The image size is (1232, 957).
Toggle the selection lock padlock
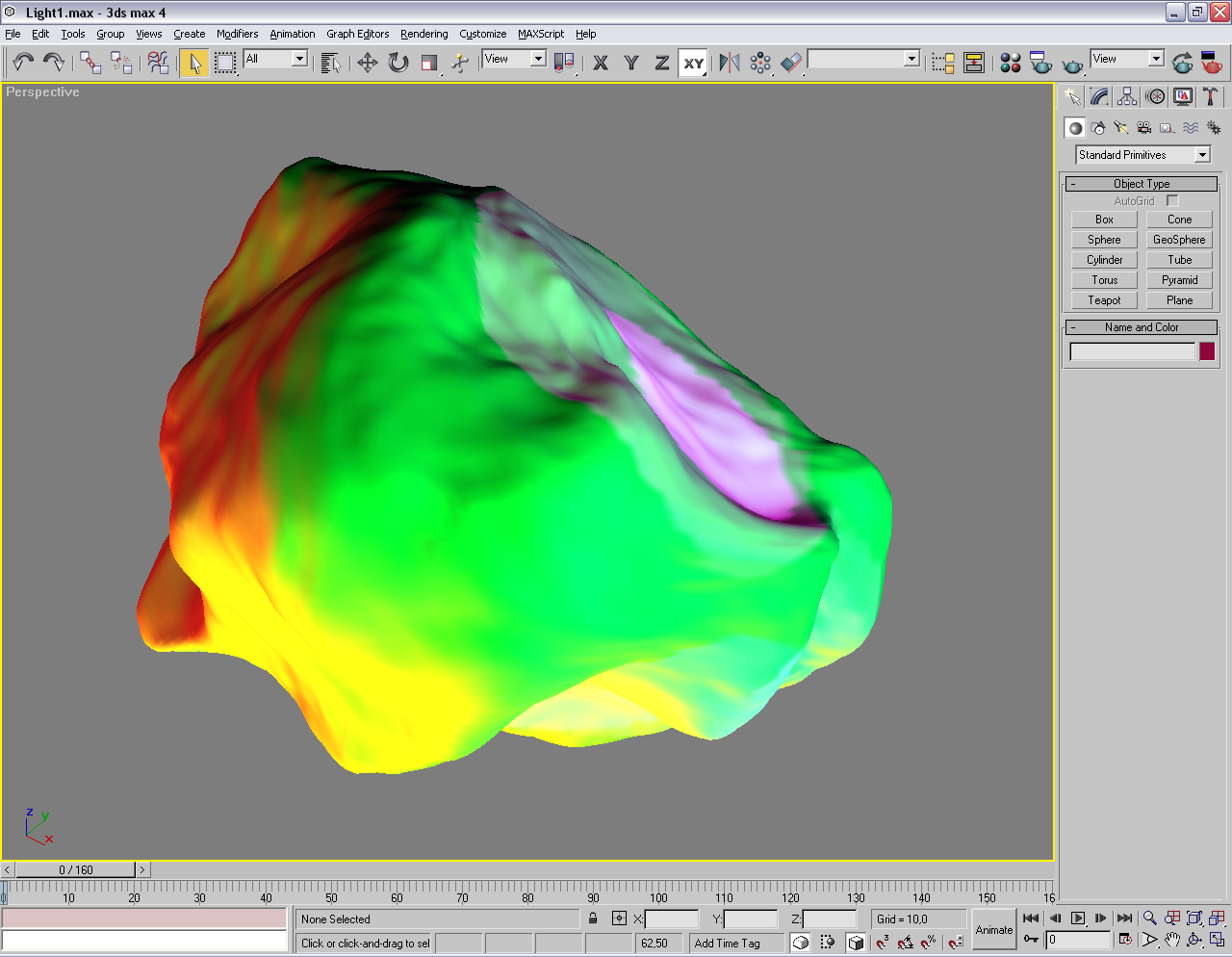(x=593, y=918)
